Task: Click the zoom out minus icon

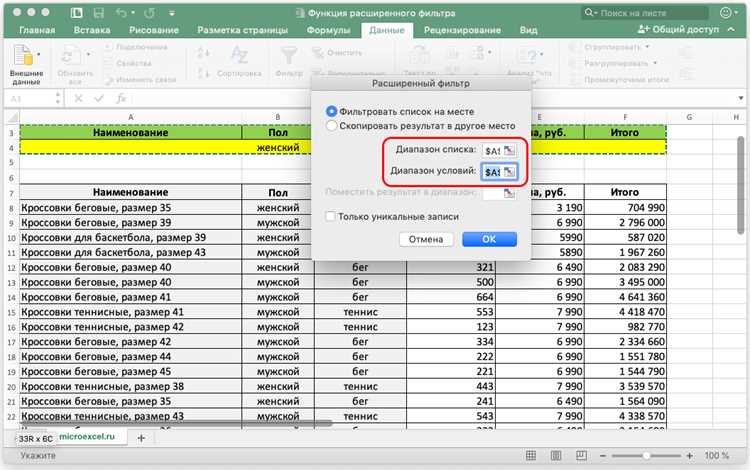Action: pos(603,456)
